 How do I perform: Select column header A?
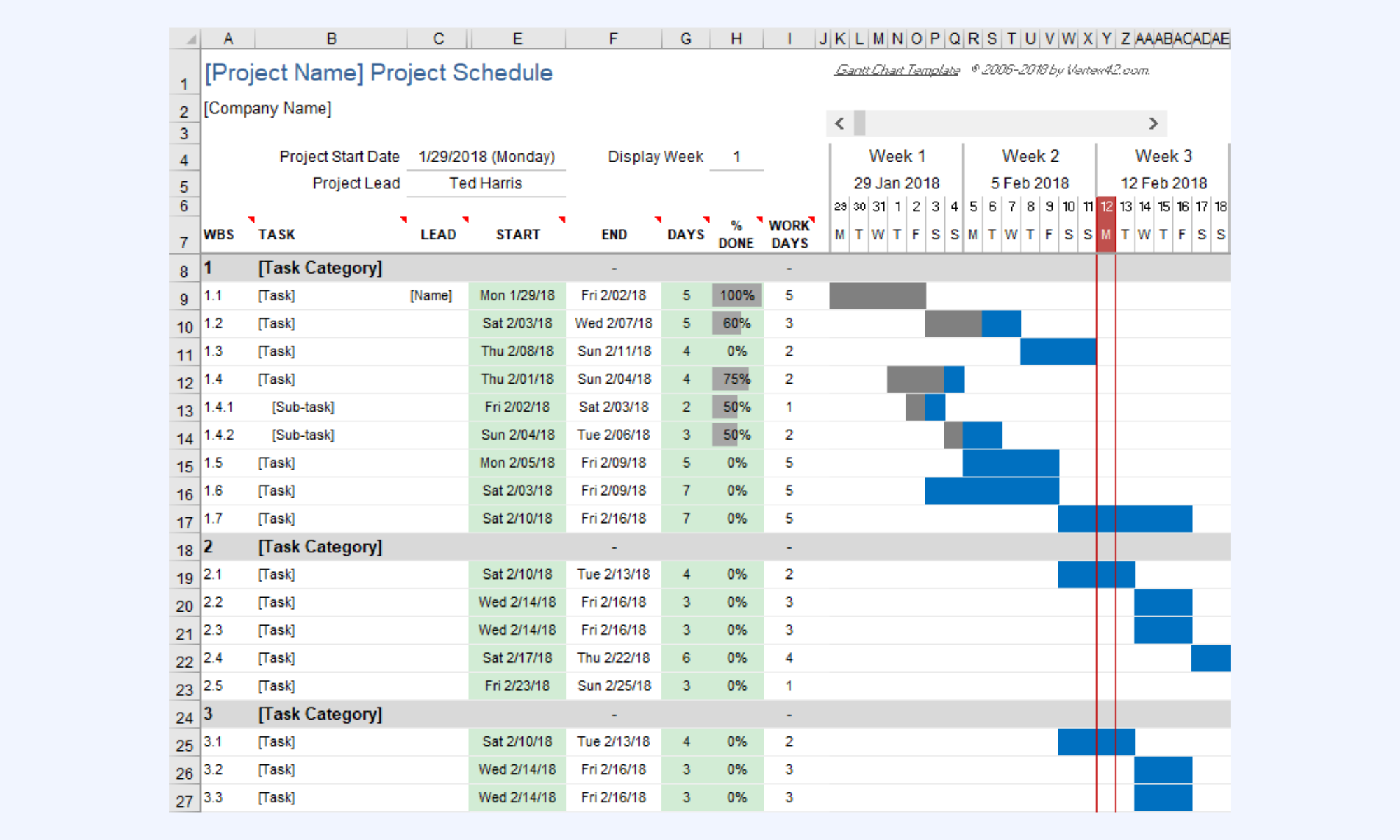[x=228, y=38]
